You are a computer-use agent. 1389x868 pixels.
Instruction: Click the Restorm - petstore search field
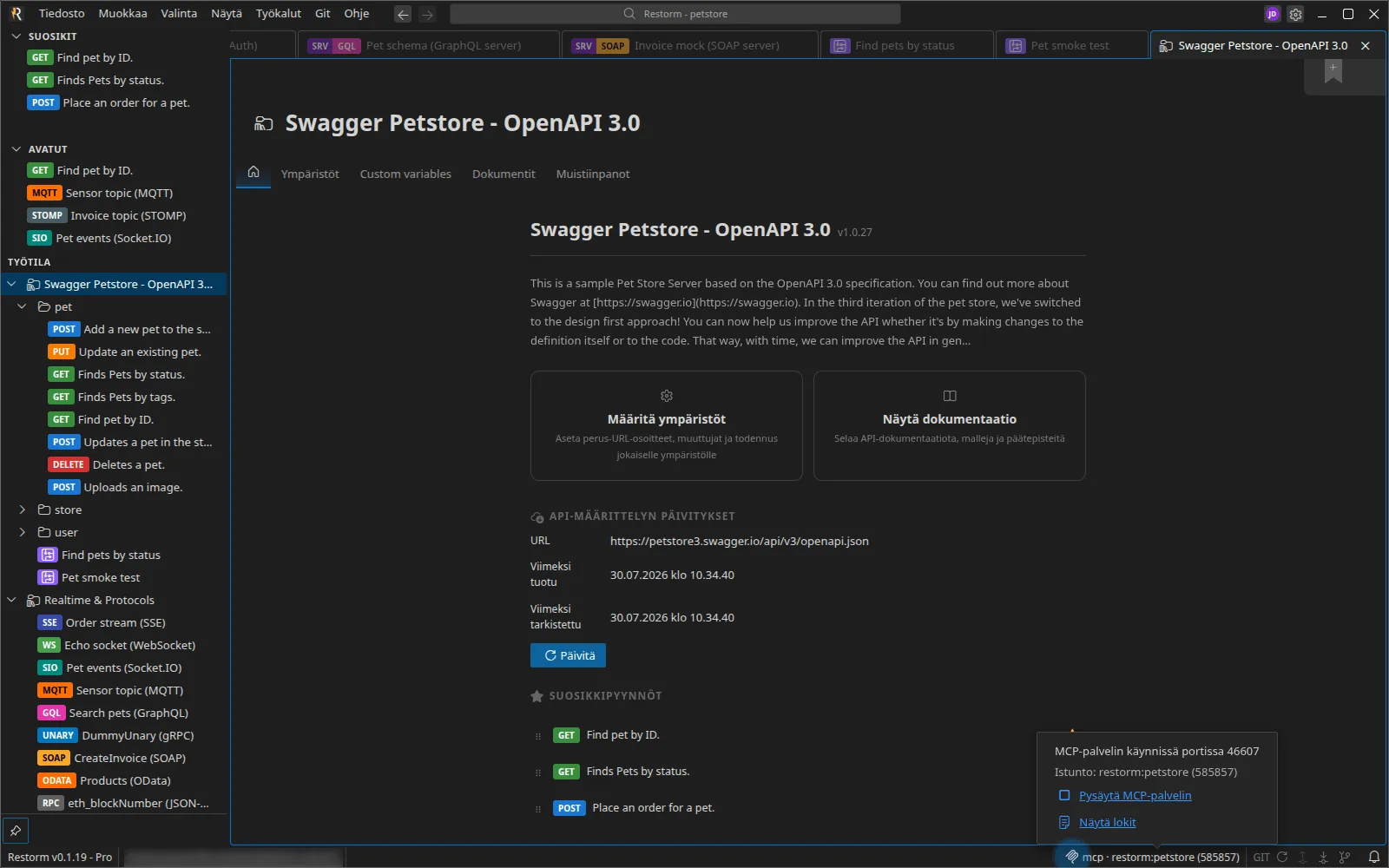click(675, 14)
